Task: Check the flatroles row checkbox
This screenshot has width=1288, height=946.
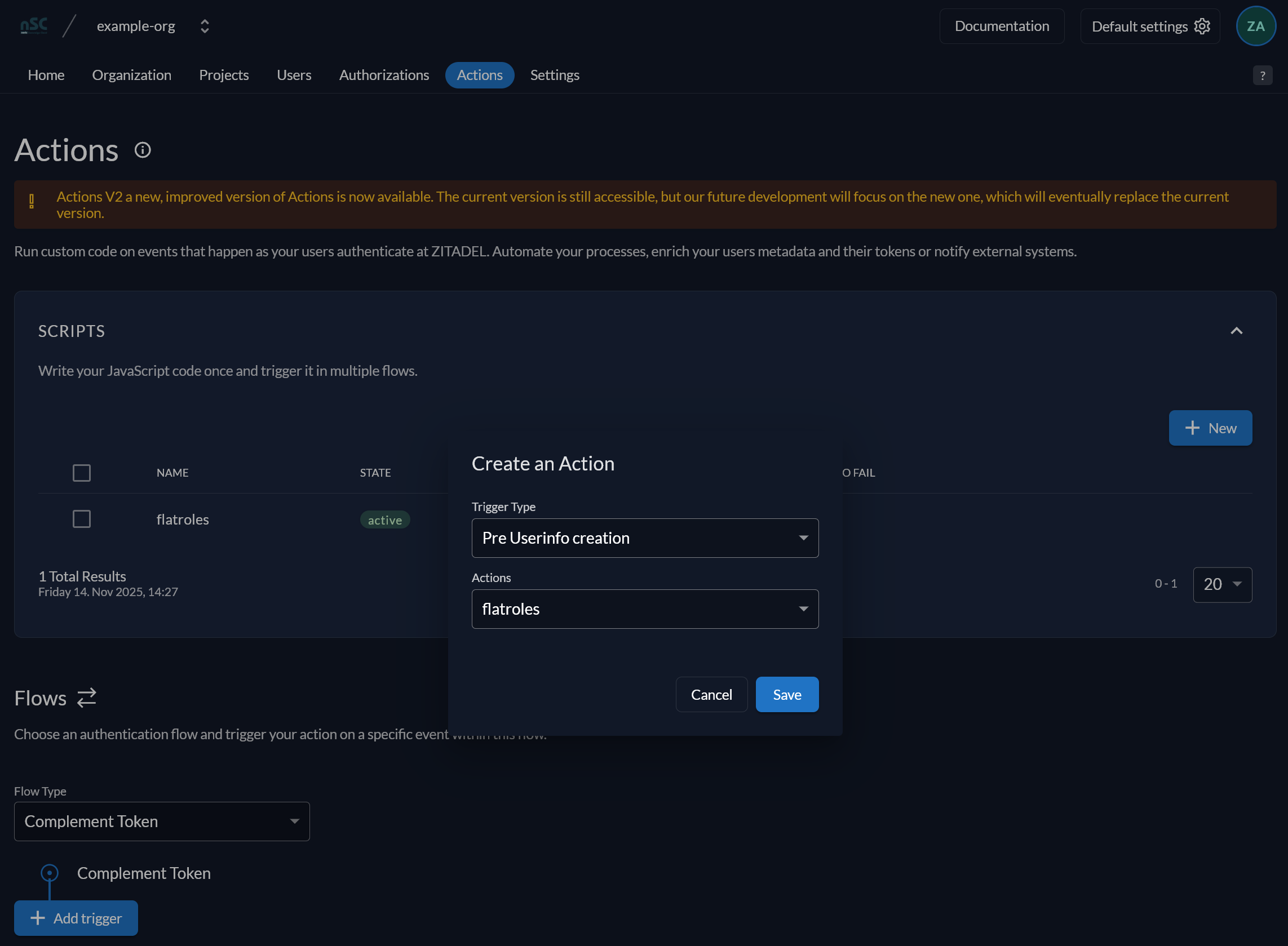Action: [x=82, y=519]
